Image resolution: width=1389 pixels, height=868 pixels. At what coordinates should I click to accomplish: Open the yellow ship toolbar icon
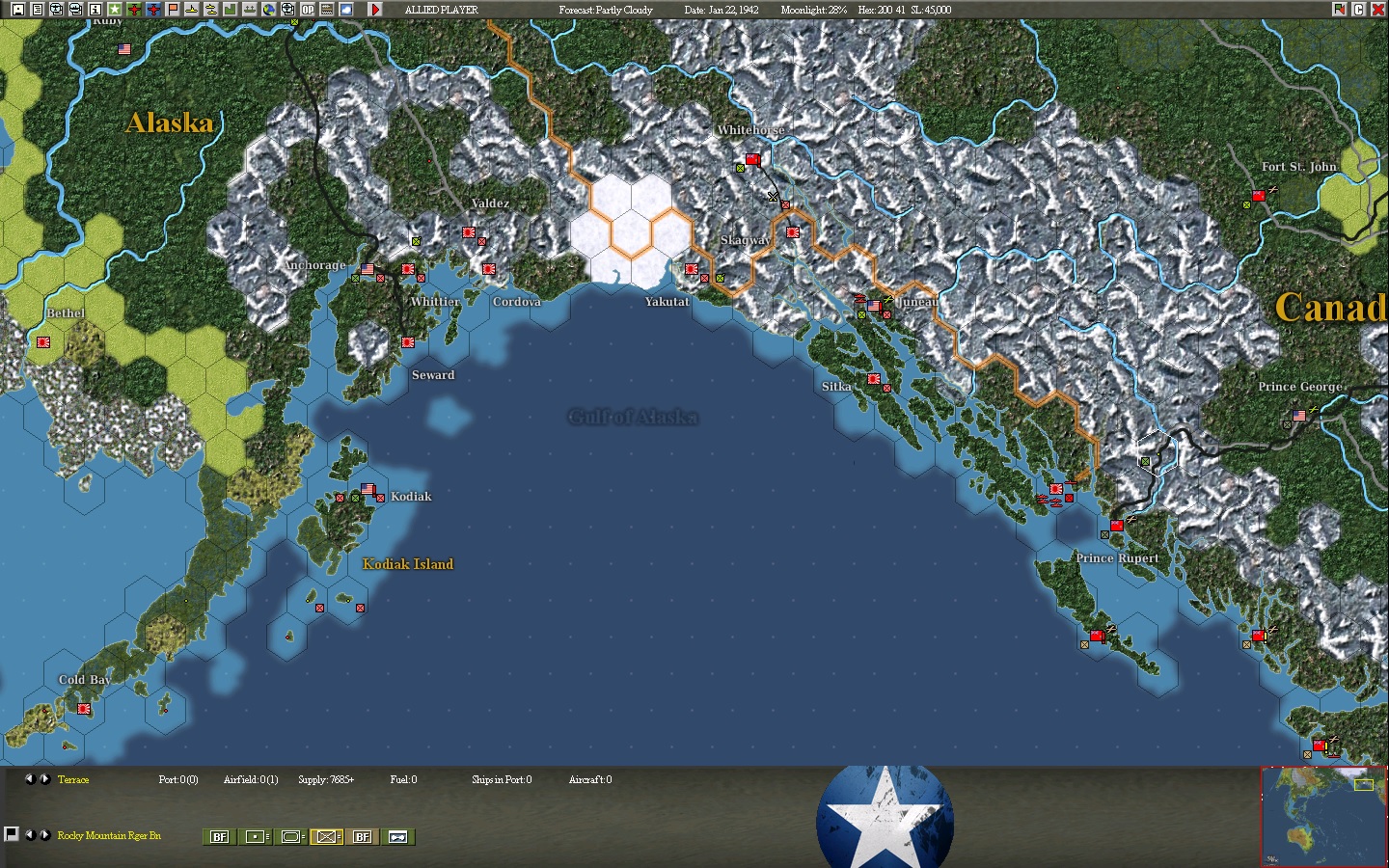click(192, 9)
